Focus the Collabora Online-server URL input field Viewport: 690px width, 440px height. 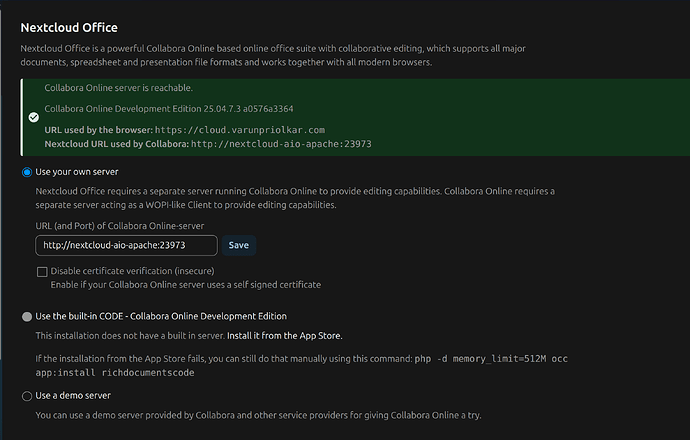tap(126, 245)
